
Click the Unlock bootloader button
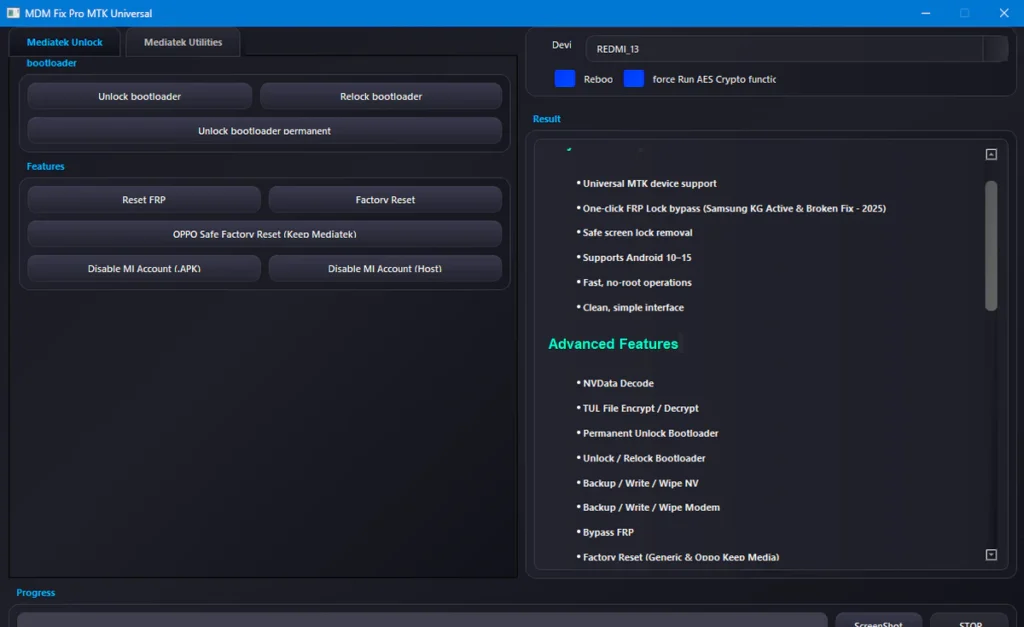139,97
